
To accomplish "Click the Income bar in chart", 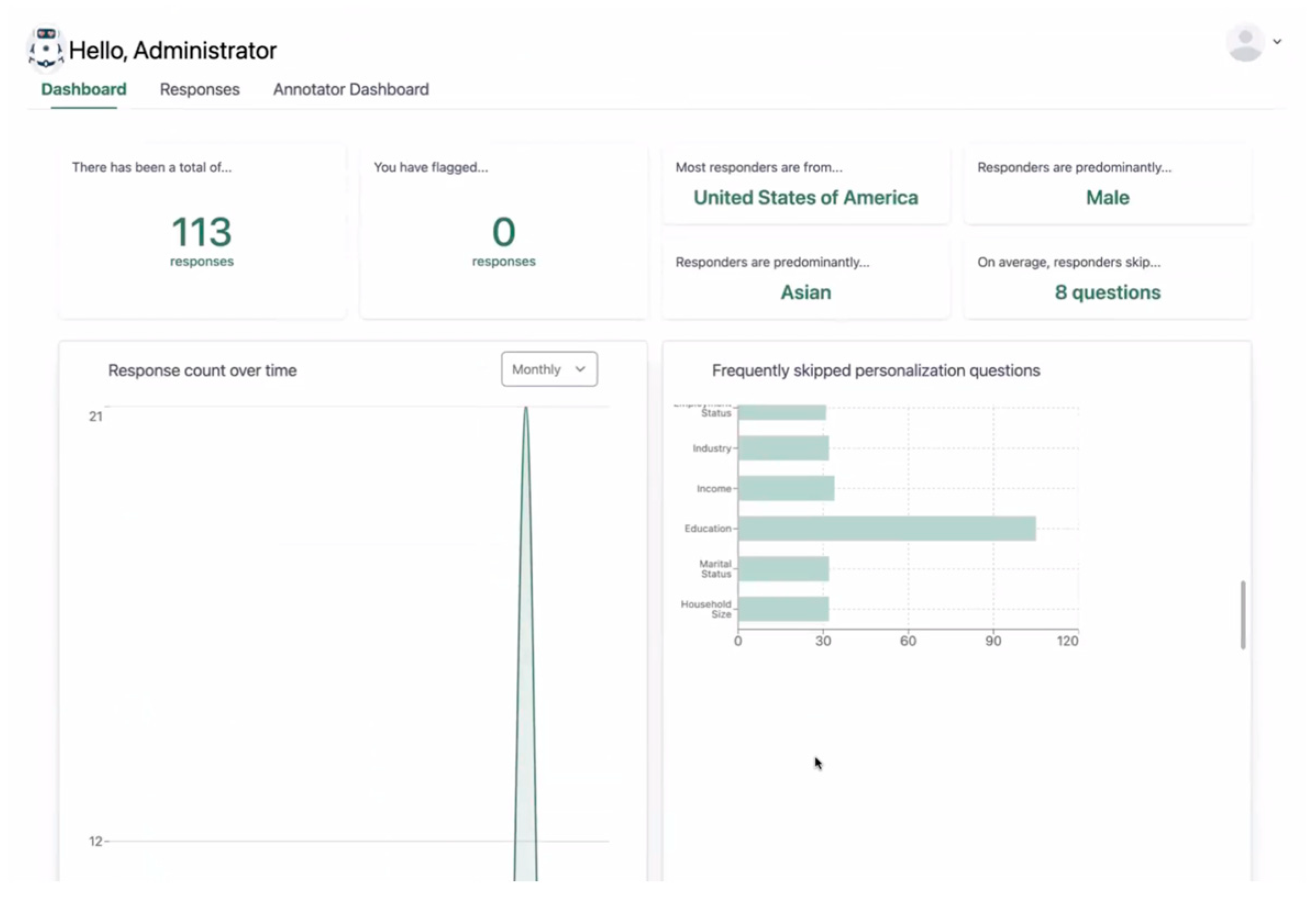I will 786,488.
